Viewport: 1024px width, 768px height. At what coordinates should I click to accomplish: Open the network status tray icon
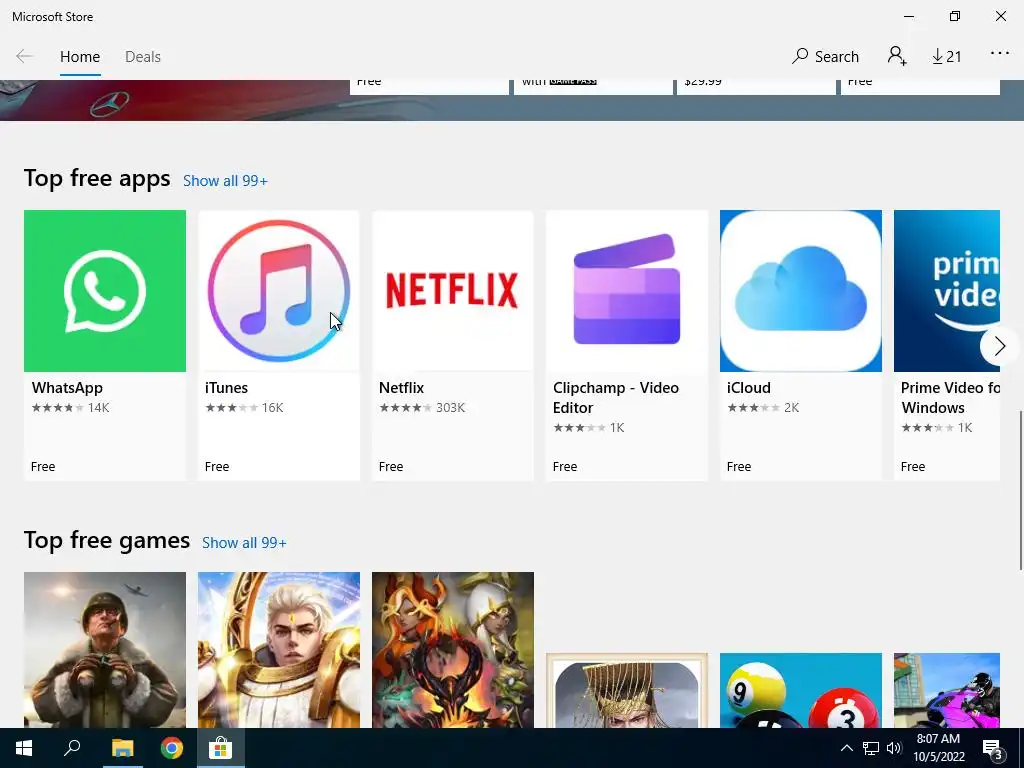871,748
